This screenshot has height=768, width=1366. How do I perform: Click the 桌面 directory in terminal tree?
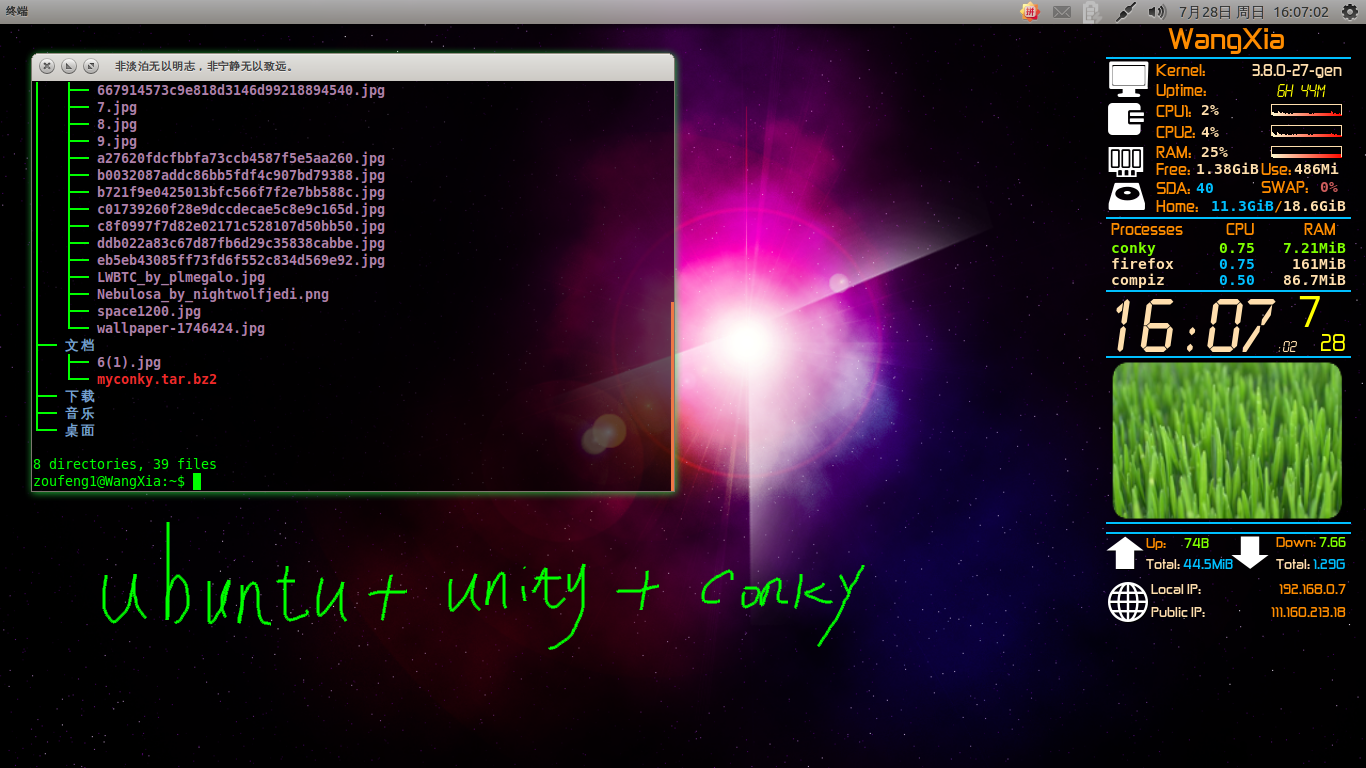80,430
